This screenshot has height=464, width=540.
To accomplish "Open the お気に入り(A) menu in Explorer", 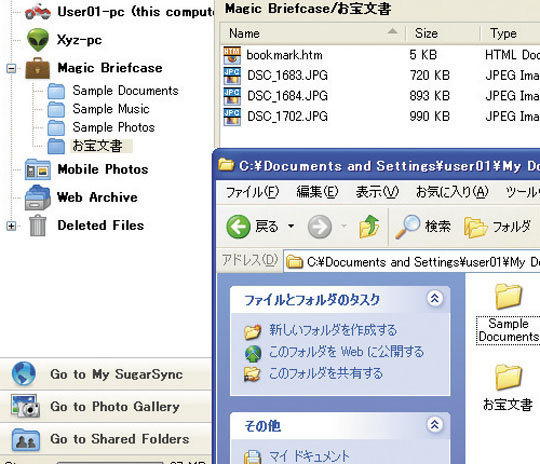I will [x=452, y=192].
